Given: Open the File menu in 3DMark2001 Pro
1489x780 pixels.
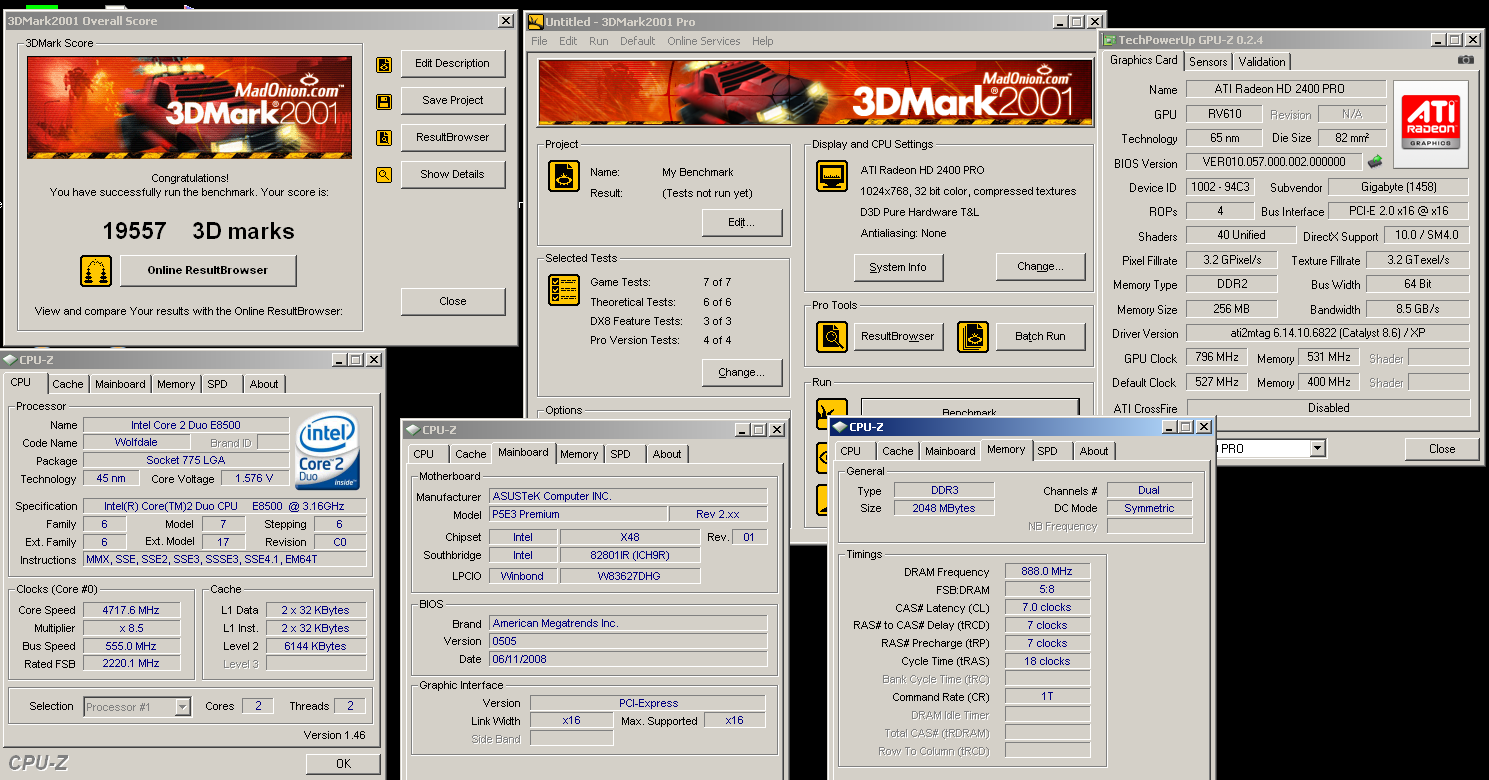Looking at the screenshot, I should coord(539,41).
